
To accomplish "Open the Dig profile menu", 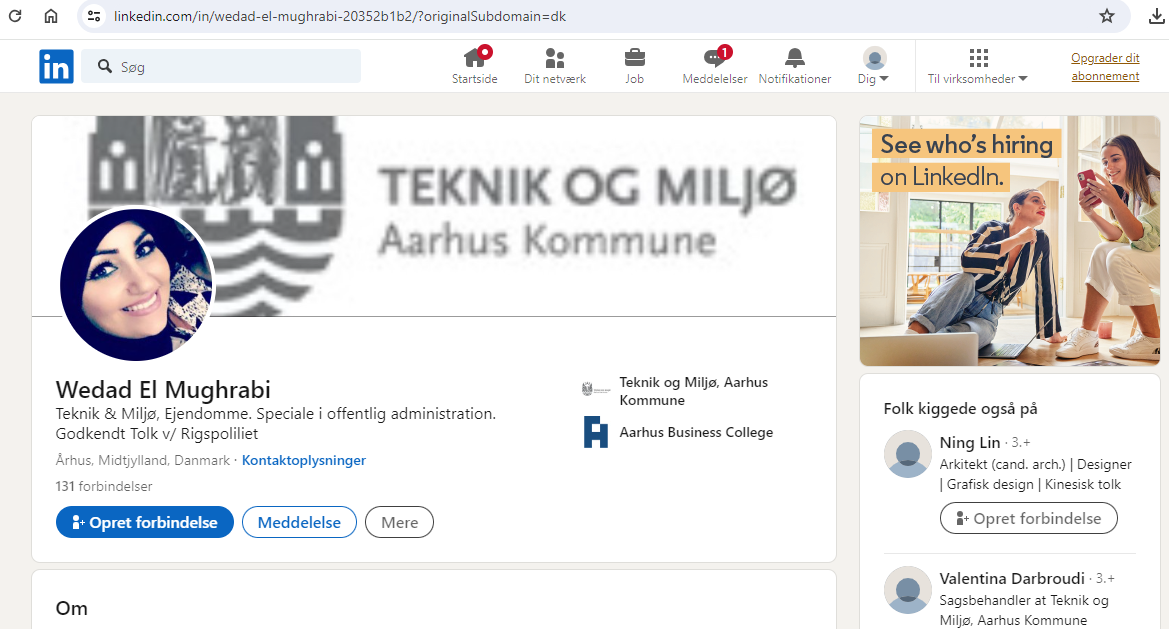I will tap(874, 66).
